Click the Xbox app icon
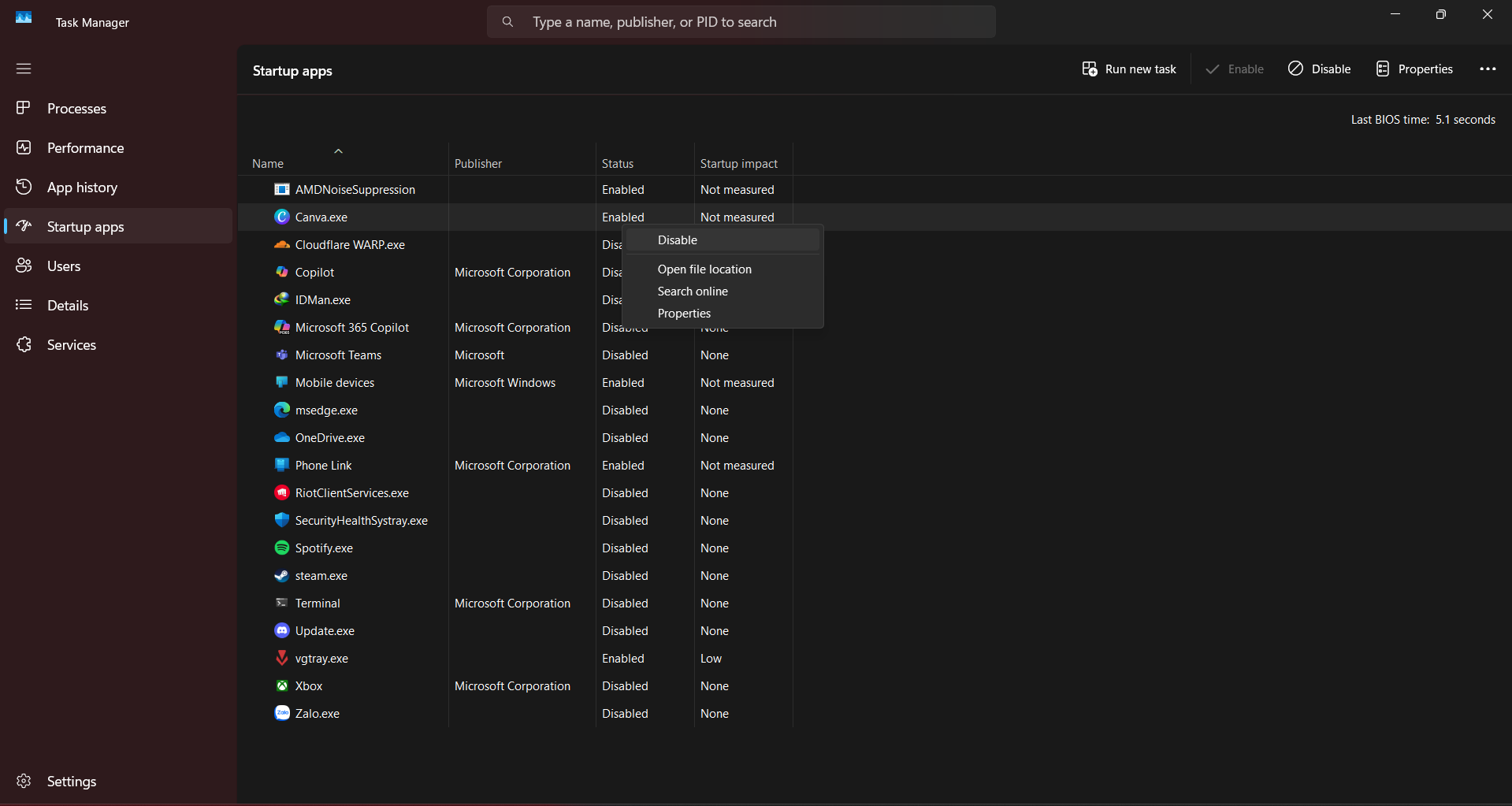The image size is (1512, 806). (282, 685)
